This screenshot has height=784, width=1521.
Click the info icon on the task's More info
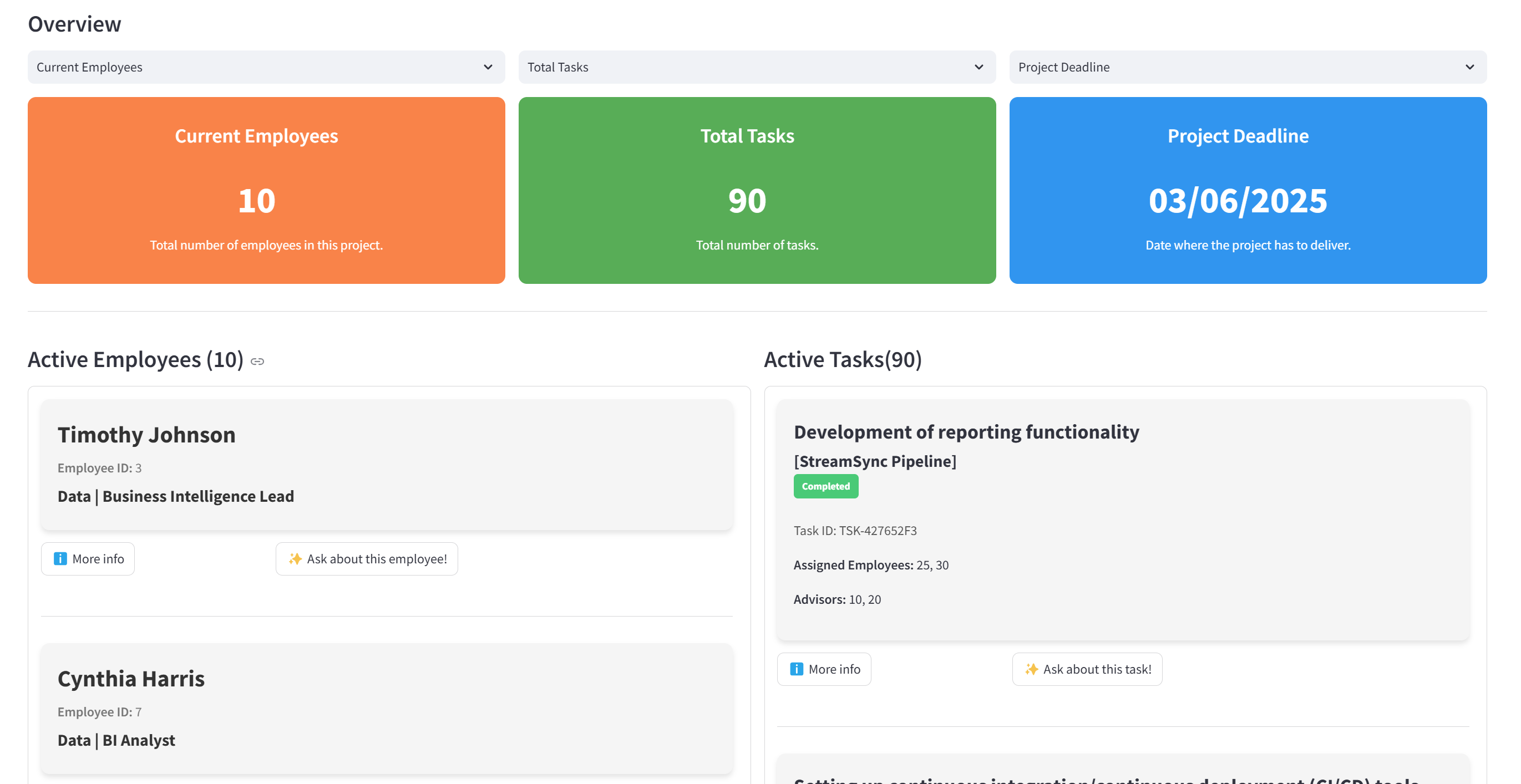pyautogui.click(x=796, y=669)
